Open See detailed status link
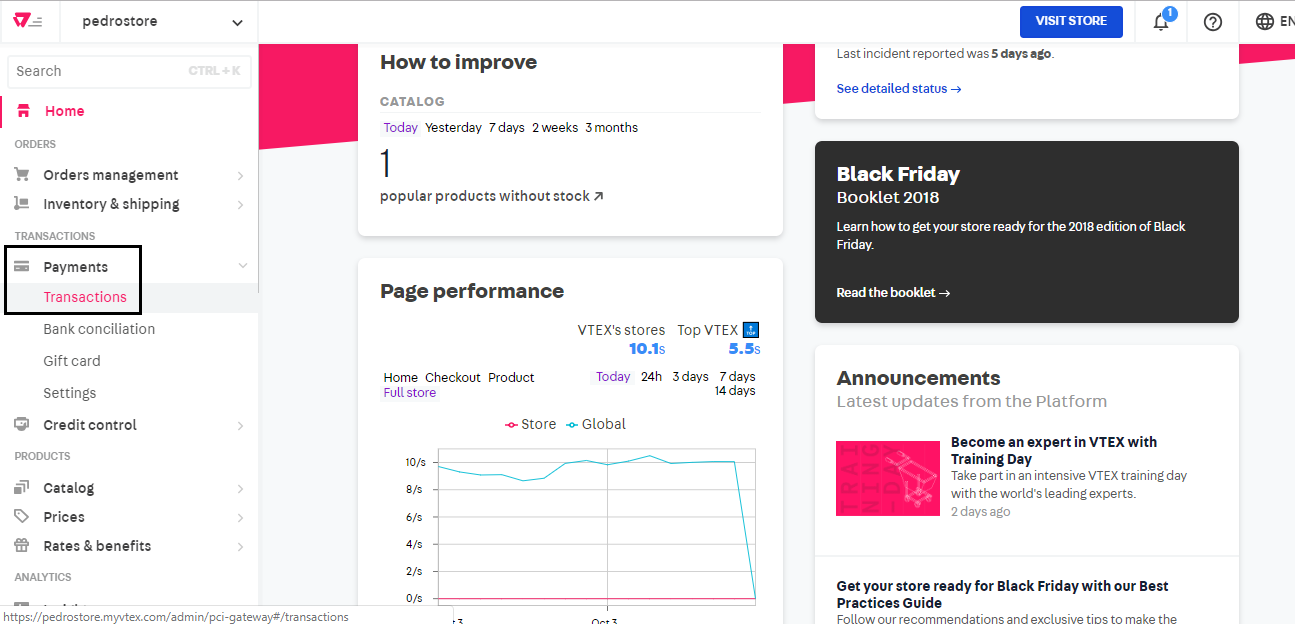 899,88
